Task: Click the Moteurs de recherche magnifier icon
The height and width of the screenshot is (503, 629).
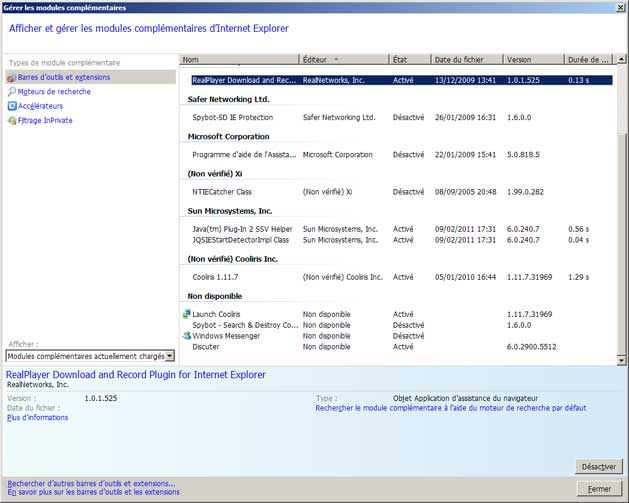Action: click(x=12, y=92)
